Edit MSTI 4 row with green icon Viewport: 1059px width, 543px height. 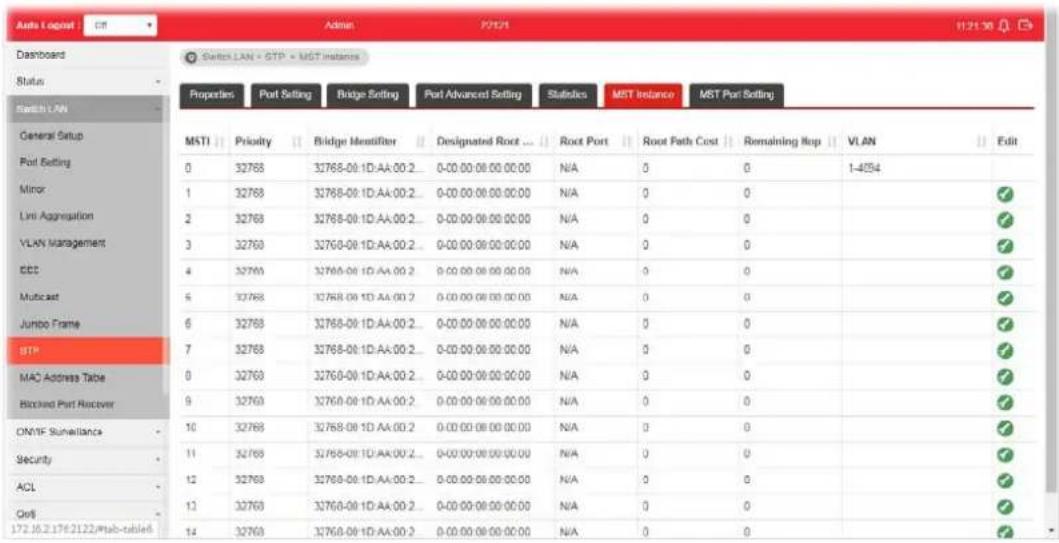pyautogui.click(x=1006, y=272)
